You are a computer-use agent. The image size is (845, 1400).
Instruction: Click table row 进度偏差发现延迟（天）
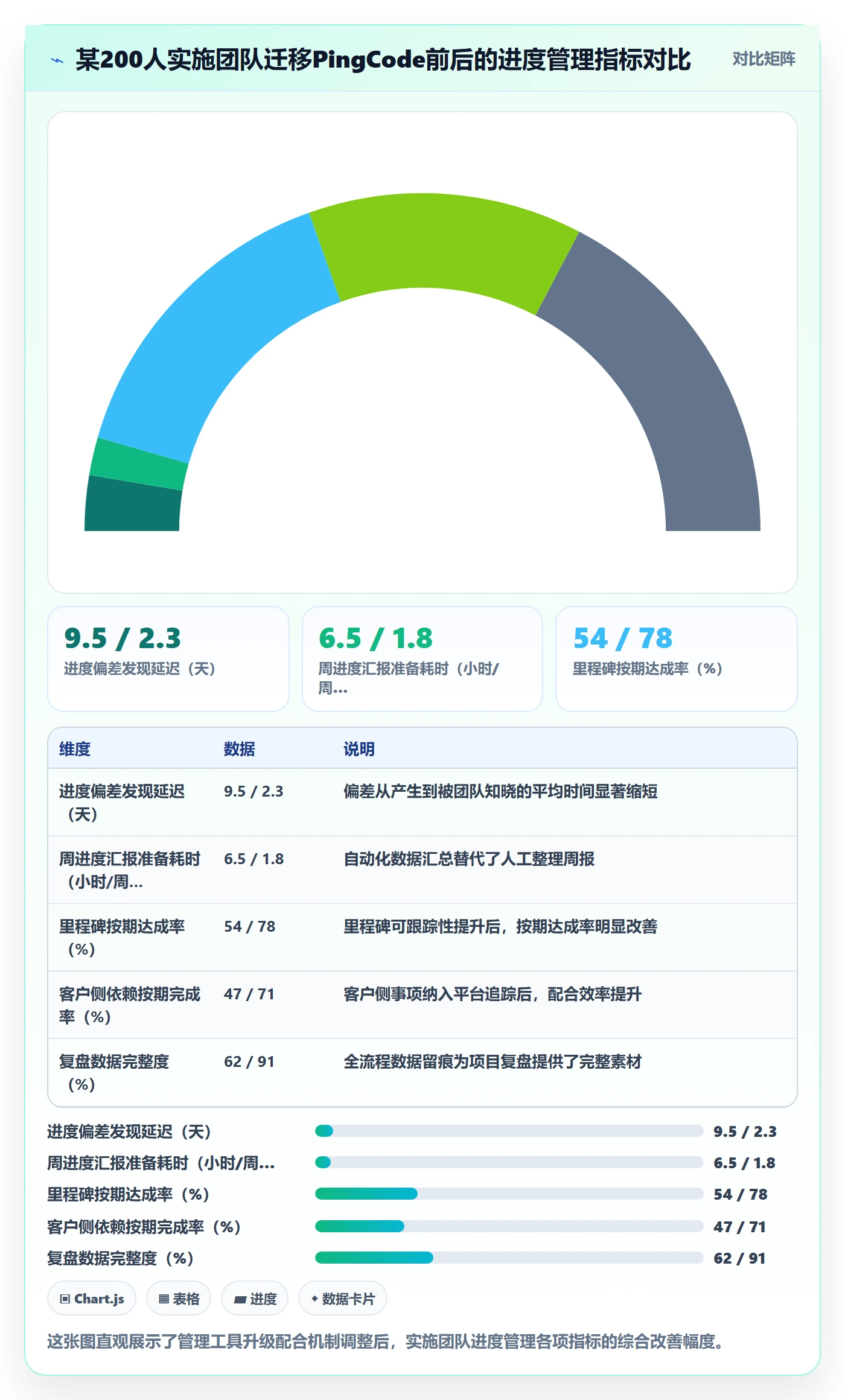coord(422,802)
